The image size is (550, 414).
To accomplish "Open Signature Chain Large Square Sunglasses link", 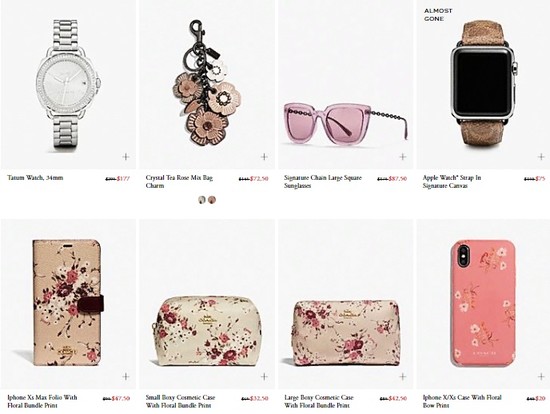I will pos(323,181).
